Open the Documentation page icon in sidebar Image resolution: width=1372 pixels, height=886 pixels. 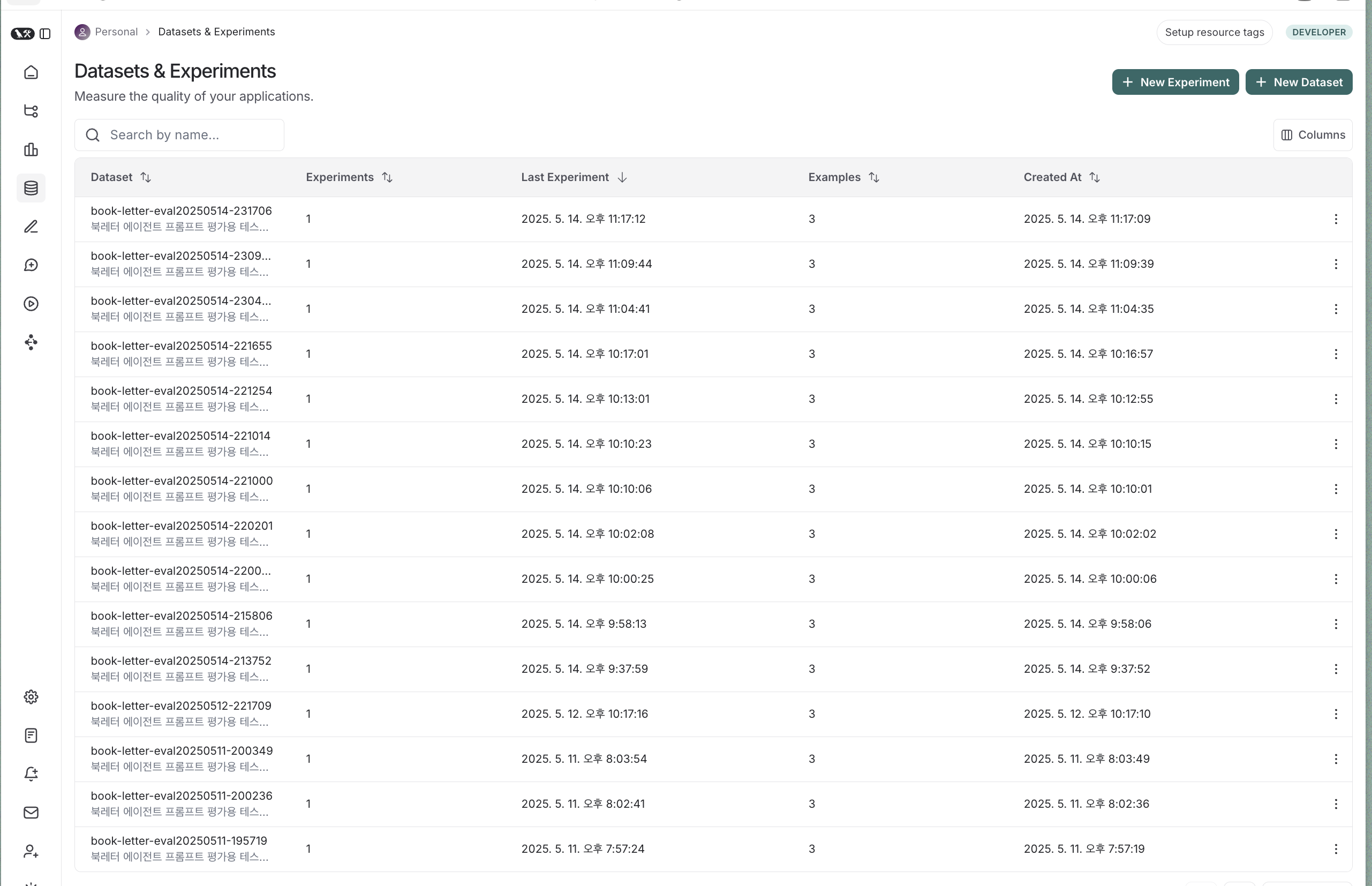31,735
